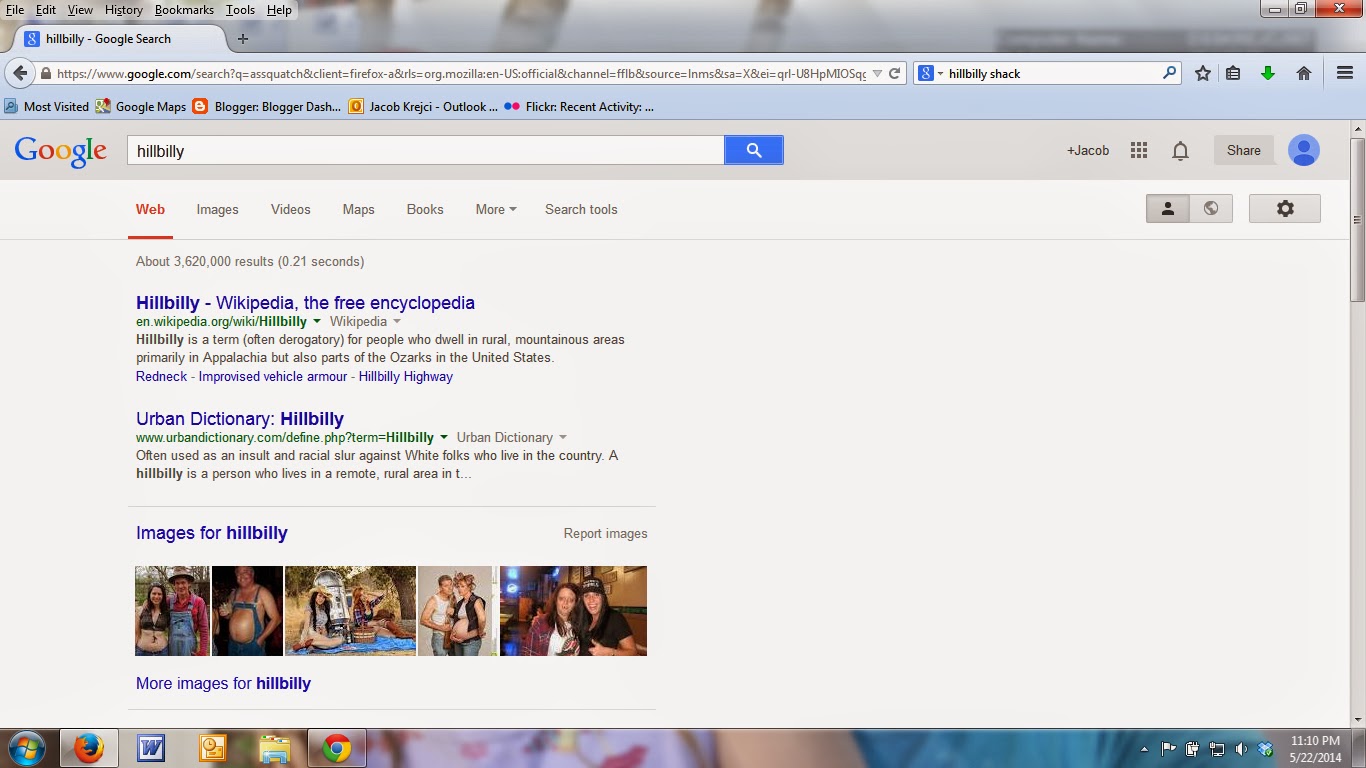Open the Google apps grid icon
Viewport: 1366px width, 768px height.
click(x=1138, y=150)
